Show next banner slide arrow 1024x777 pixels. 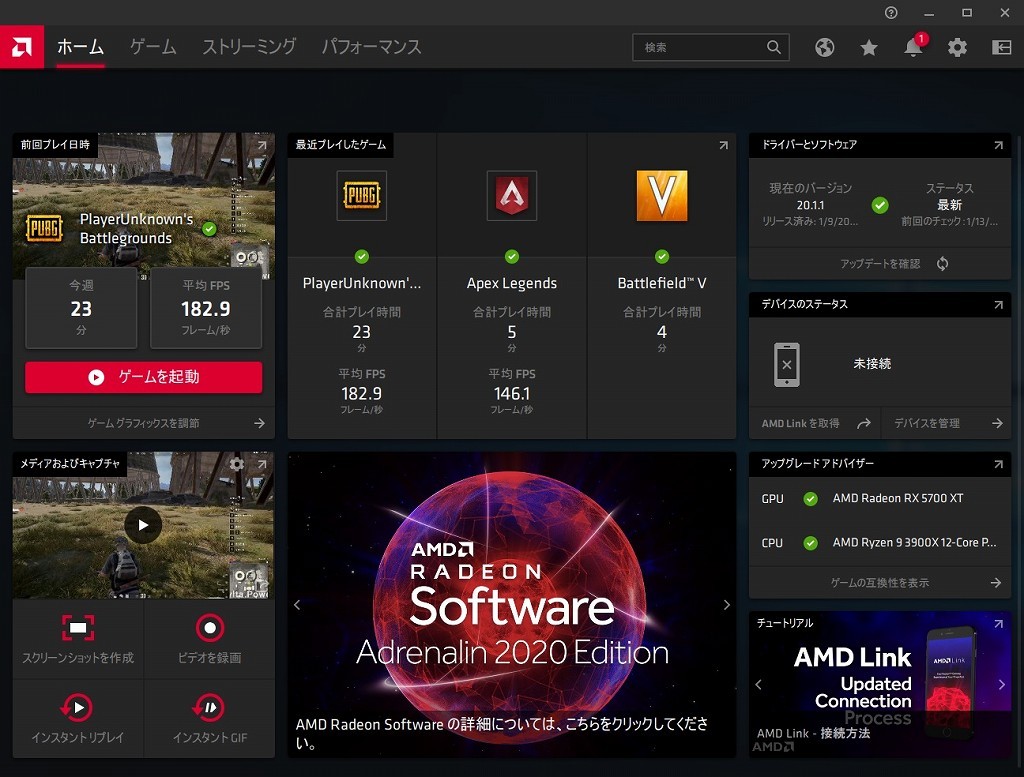click(726, 605)
